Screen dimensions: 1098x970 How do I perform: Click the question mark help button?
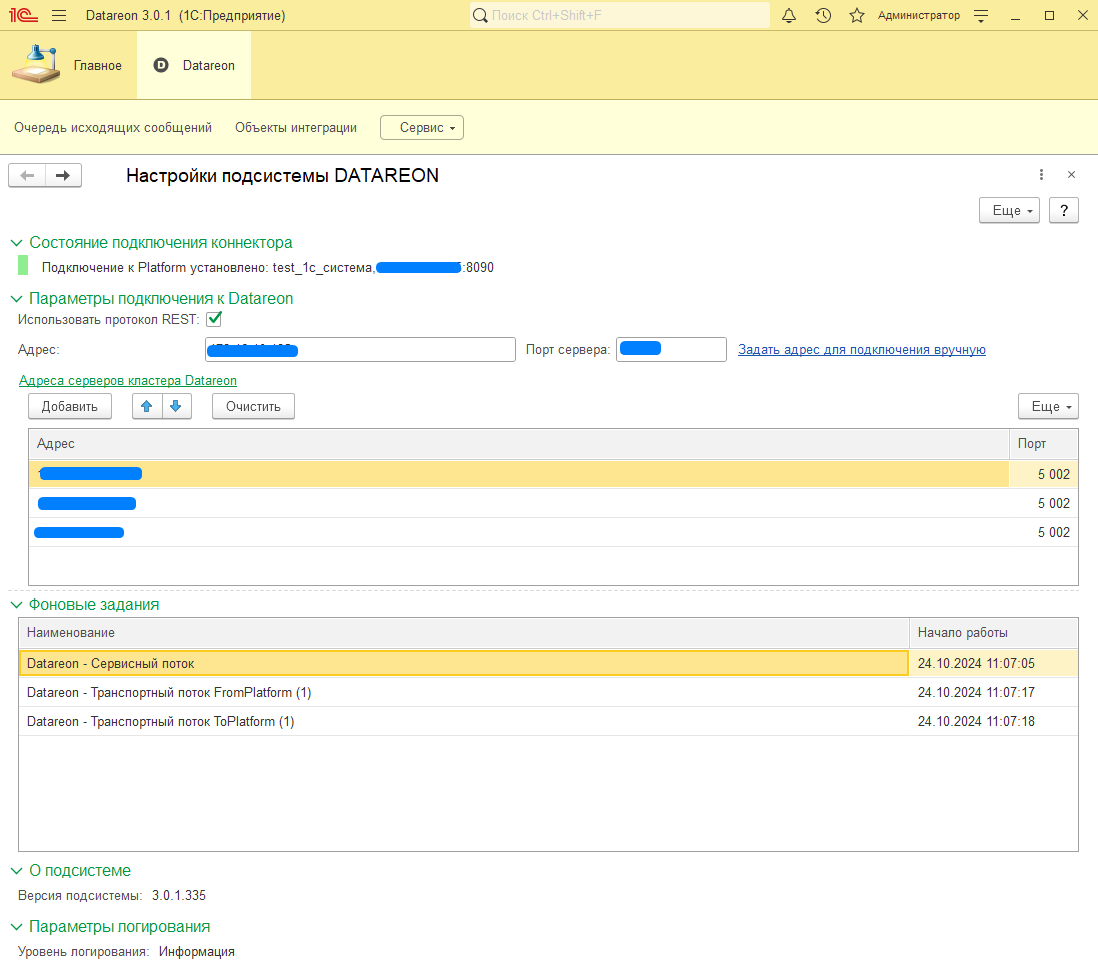(1063, 211)
